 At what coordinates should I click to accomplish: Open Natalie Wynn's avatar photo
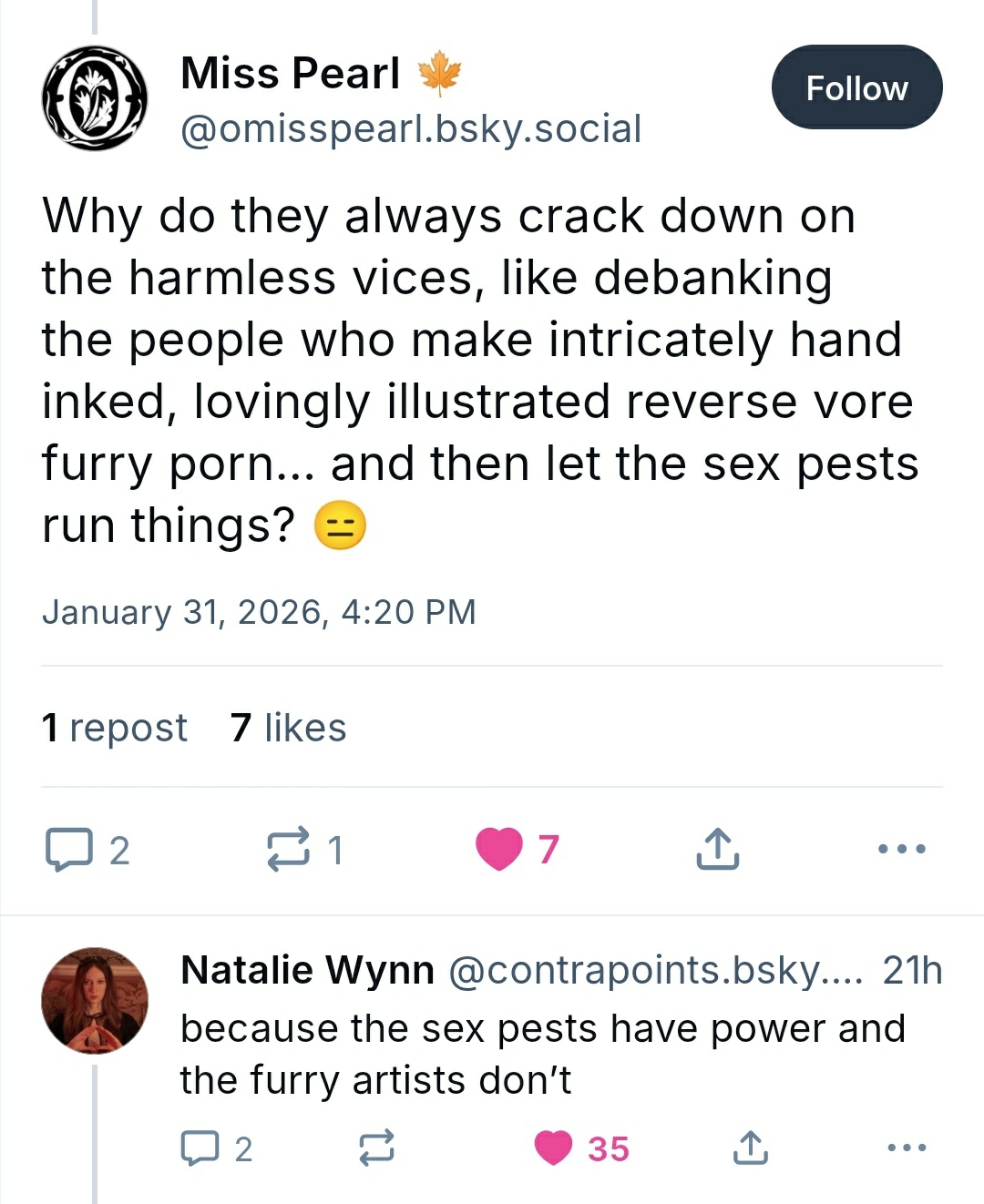tap(95, 1000)
